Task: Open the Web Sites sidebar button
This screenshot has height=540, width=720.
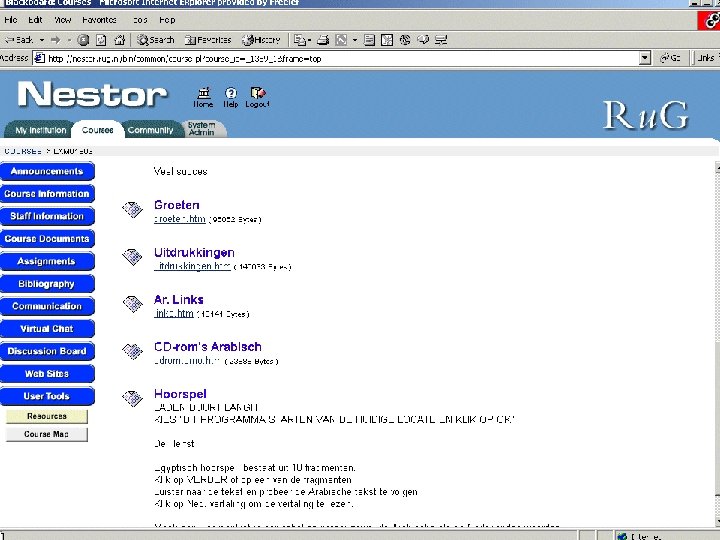Action: [47, 374]
